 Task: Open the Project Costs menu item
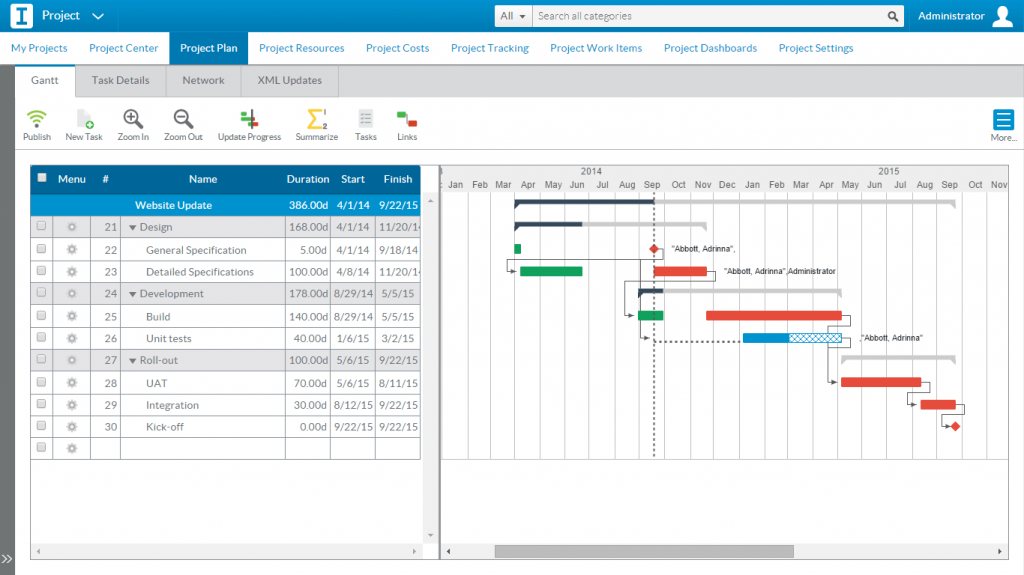397,48
